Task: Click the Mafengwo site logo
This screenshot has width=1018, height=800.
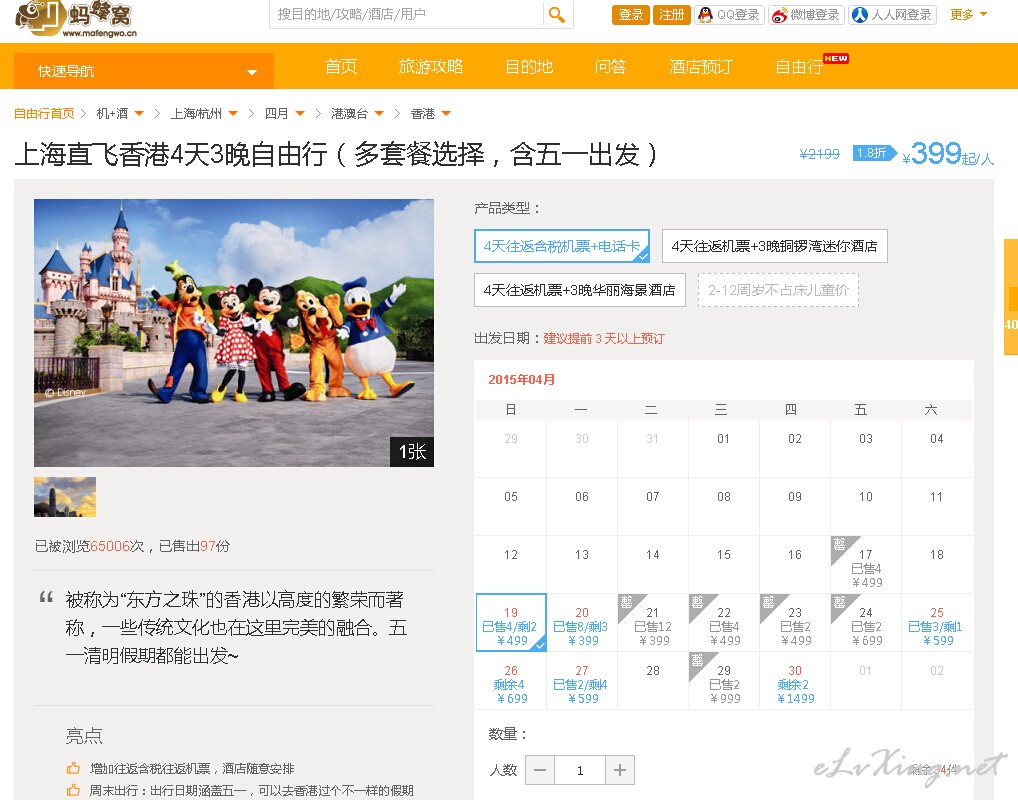Action: 76,18
